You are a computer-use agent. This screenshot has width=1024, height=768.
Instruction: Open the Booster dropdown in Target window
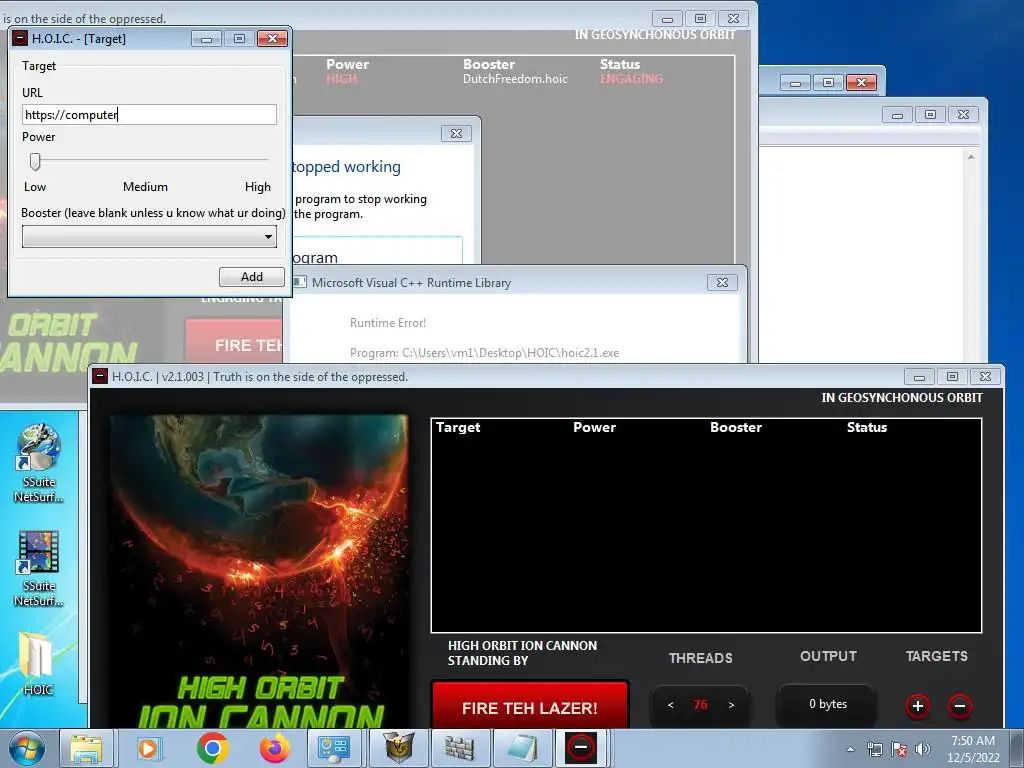(149, 236)
